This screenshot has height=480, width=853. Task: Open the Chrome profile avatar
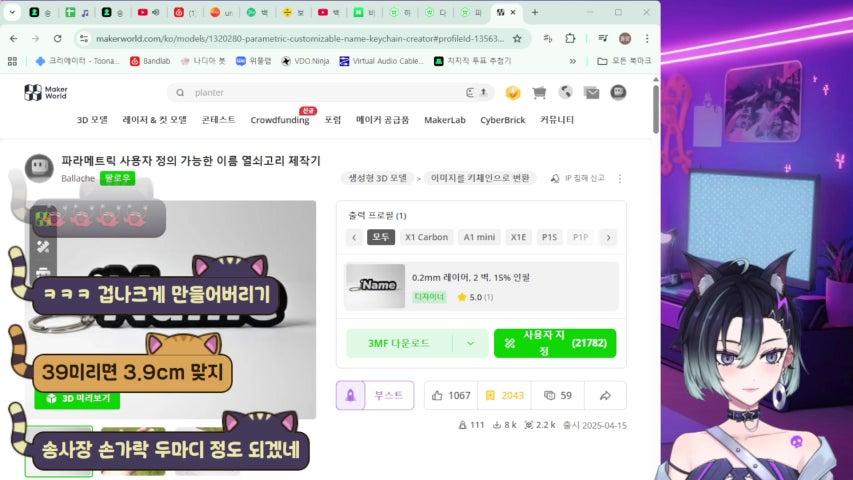(x=625, y=39)
